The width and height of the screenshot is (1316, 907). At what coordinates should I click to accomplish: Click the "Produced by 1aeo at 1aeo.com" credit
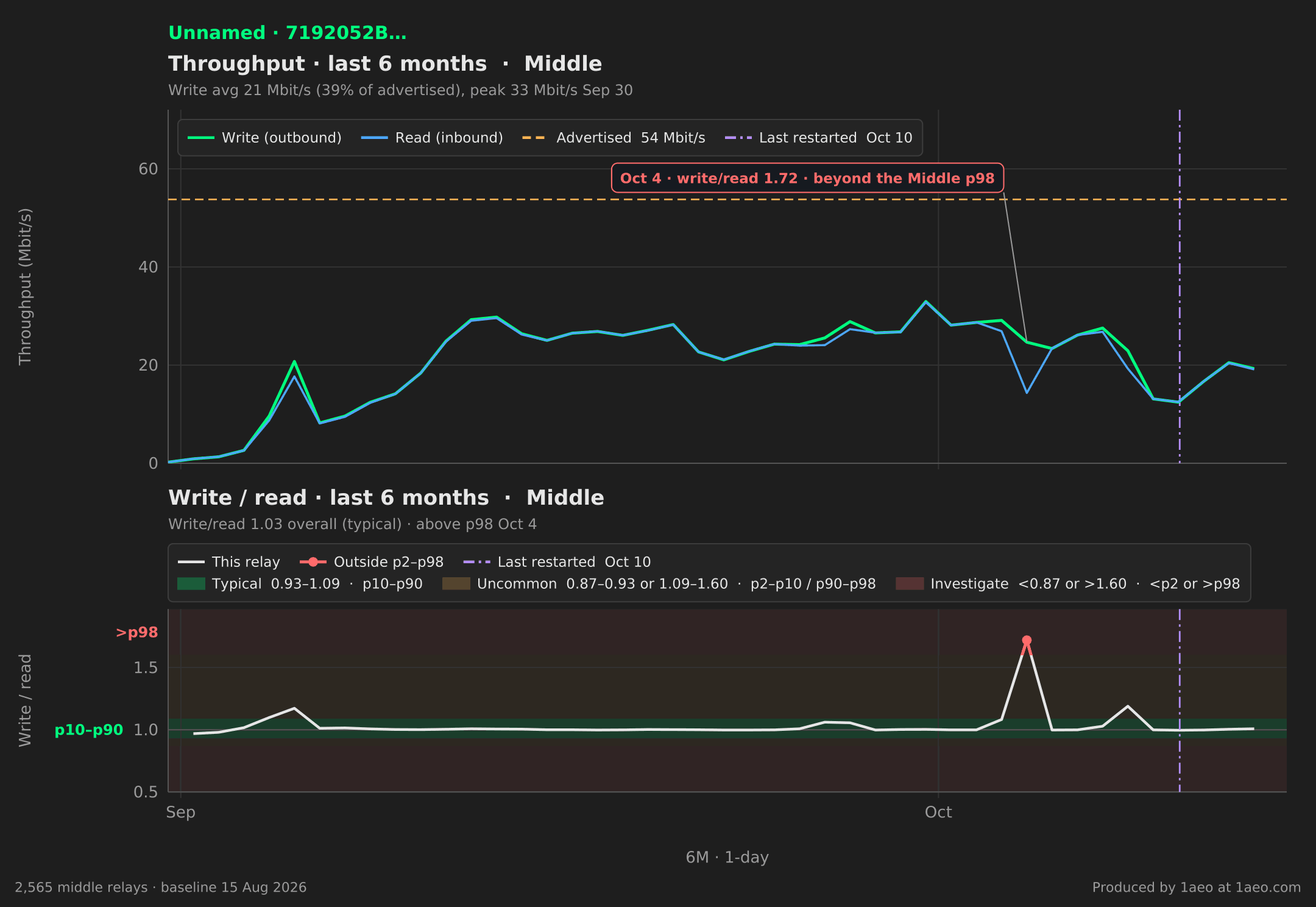click(1197, 887)
